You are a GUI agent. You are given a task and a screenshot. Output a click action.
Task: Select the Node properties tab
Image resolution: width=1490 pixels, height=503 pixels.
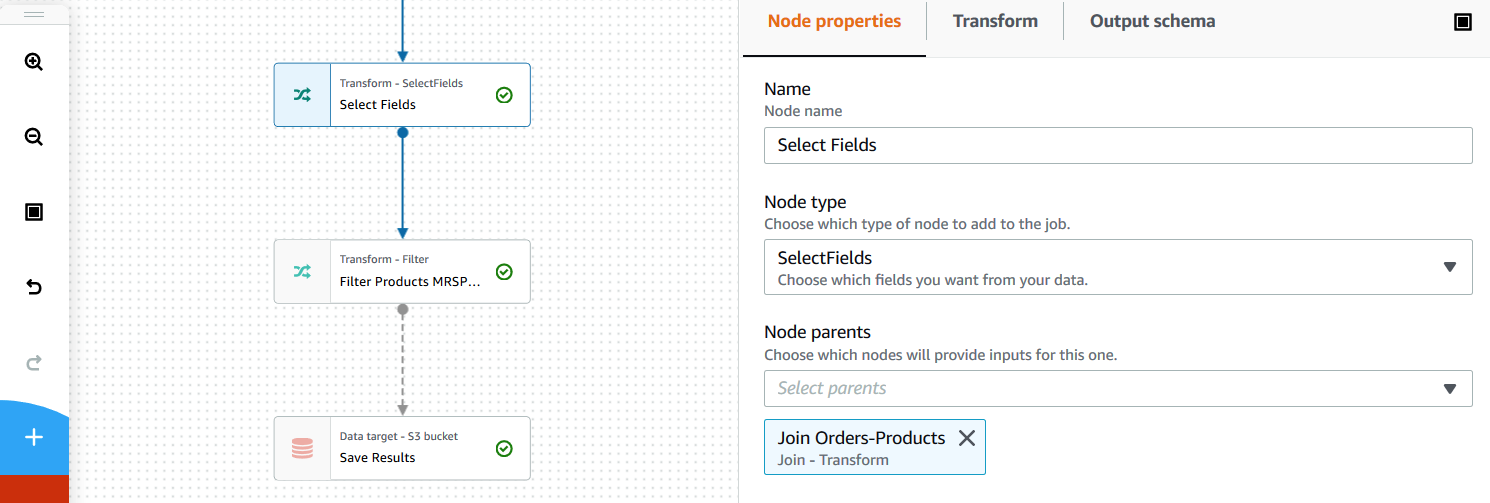click(834, 21)
